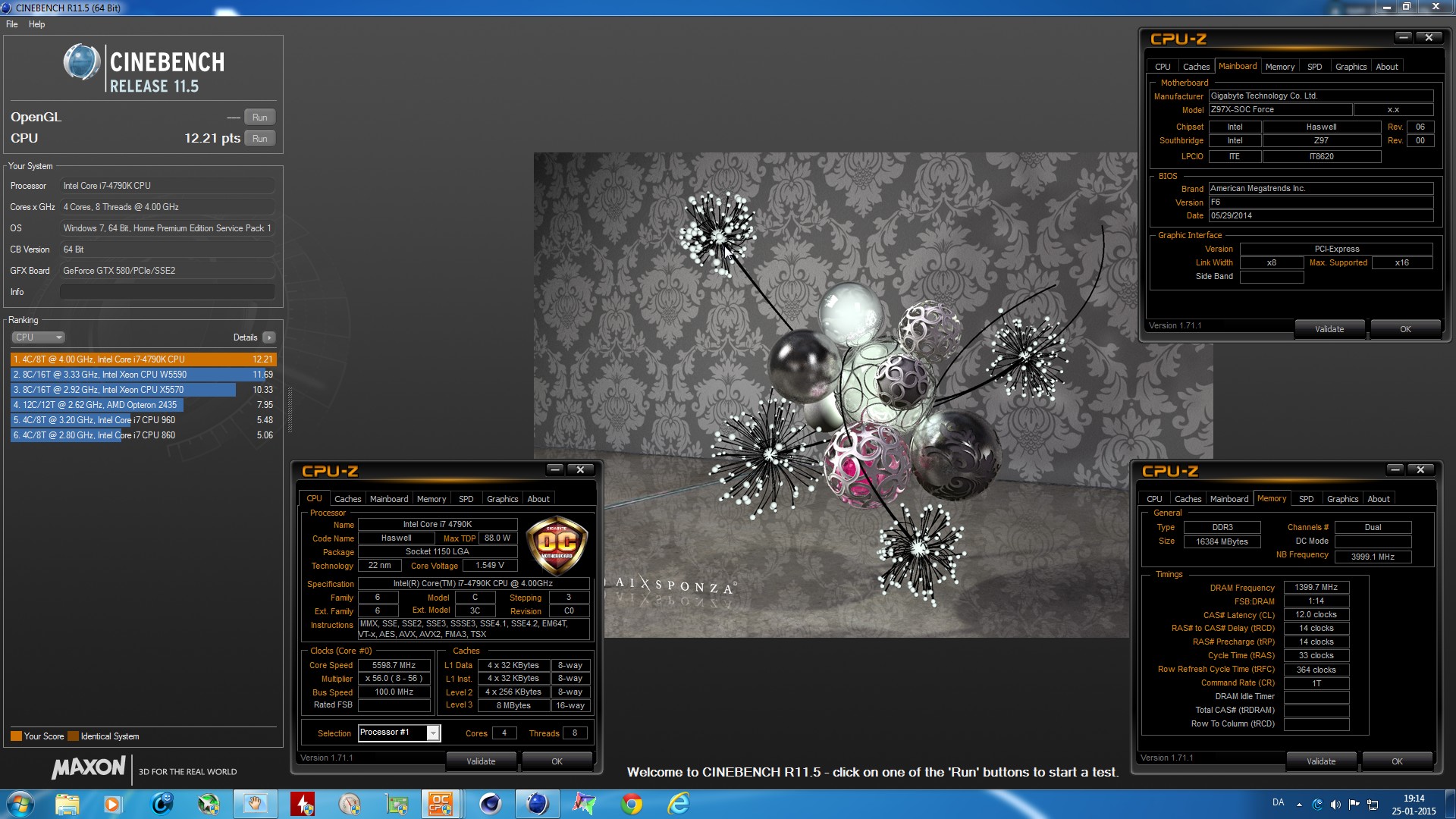Select the i7-4790K ranking row
This screenshot has height=819, width=1456.
pos(143,359)
